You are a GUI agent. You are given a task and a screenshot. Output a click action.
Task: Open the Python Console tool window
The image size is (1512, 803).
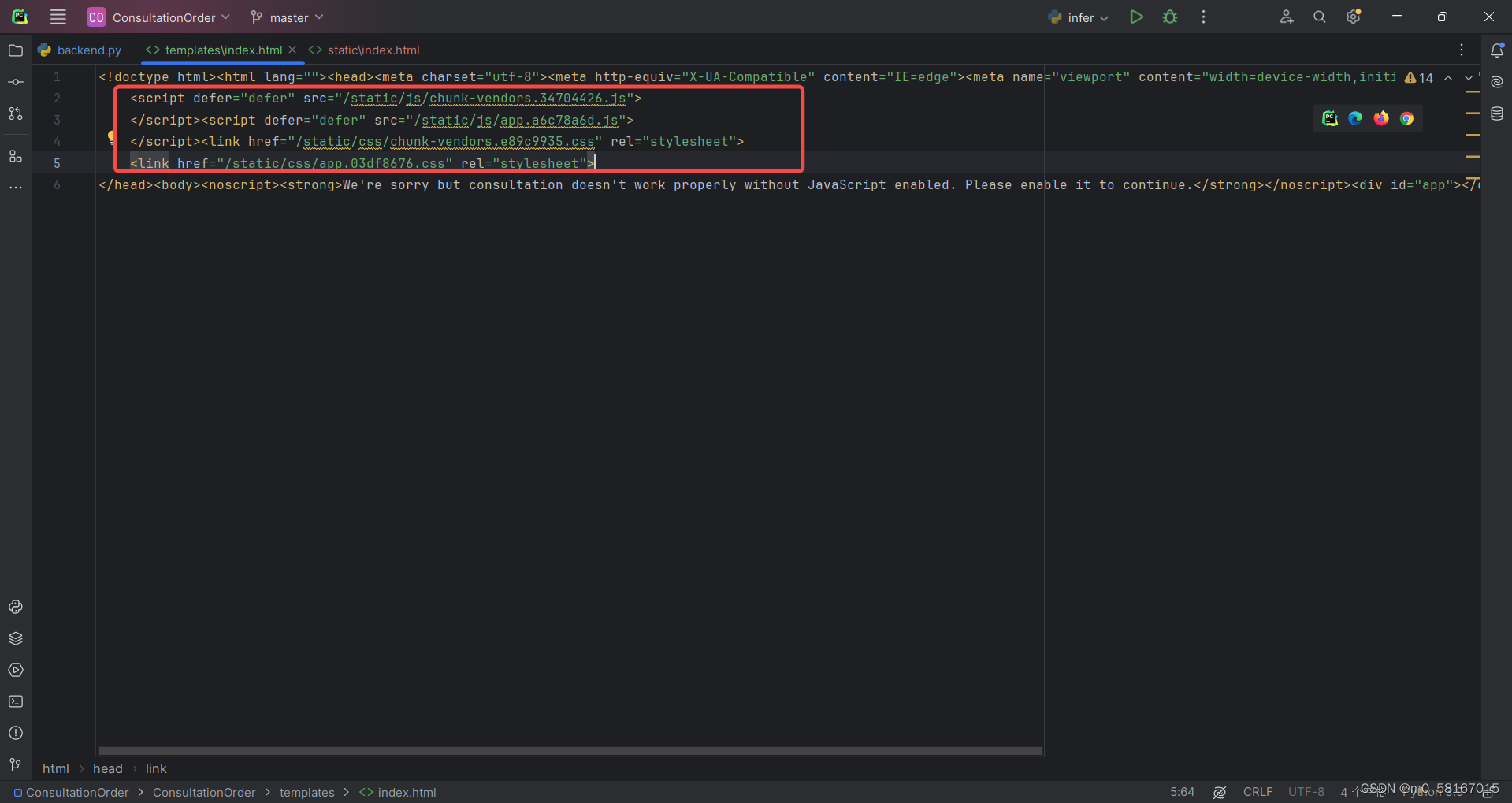point(16,607)
